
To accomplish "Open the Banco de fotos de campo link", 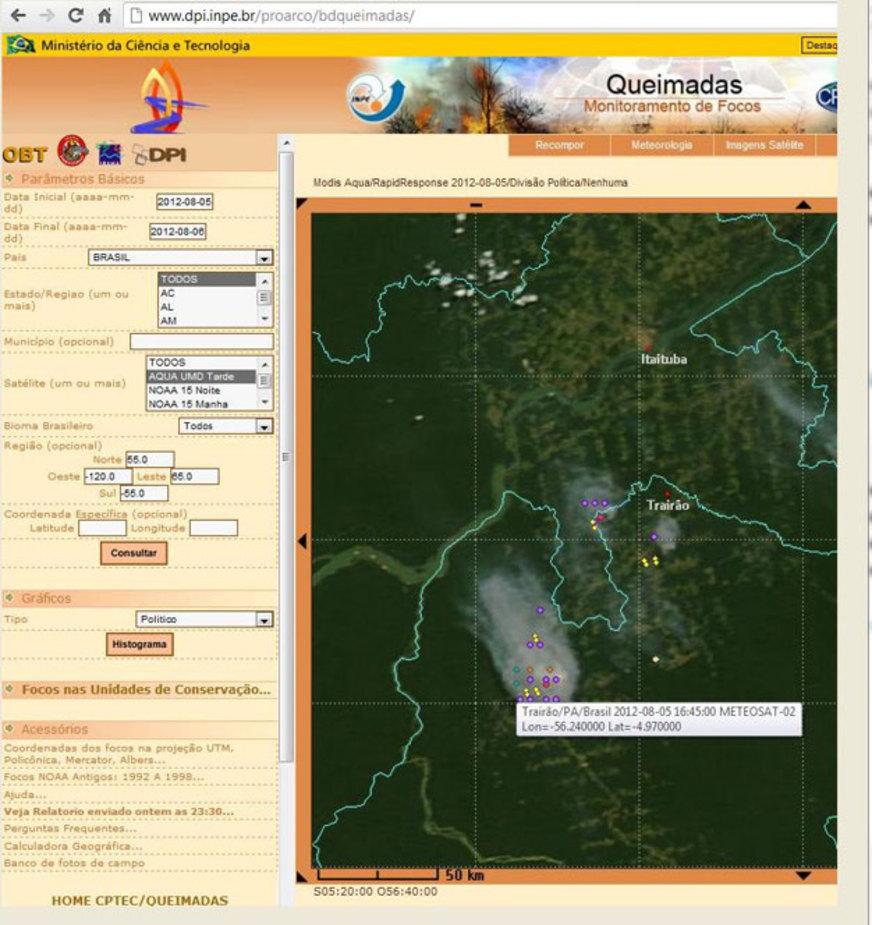I will coord(74,863).
